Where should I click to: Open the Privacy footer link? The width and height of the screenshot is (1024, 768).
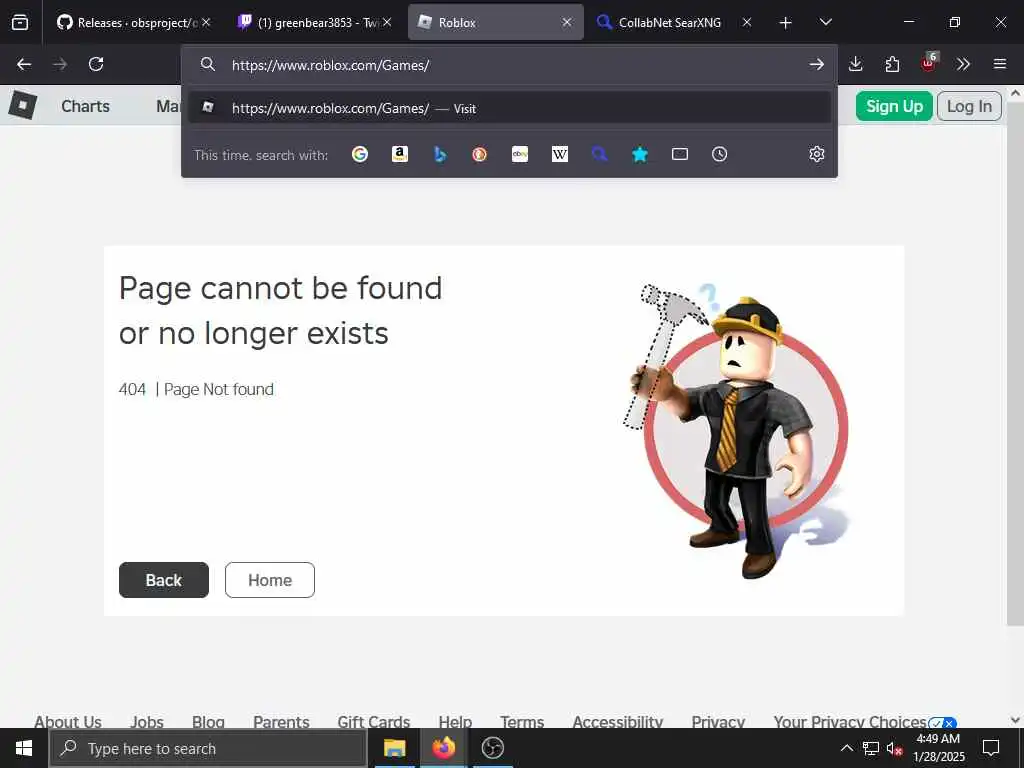click(x=718, y=721)
